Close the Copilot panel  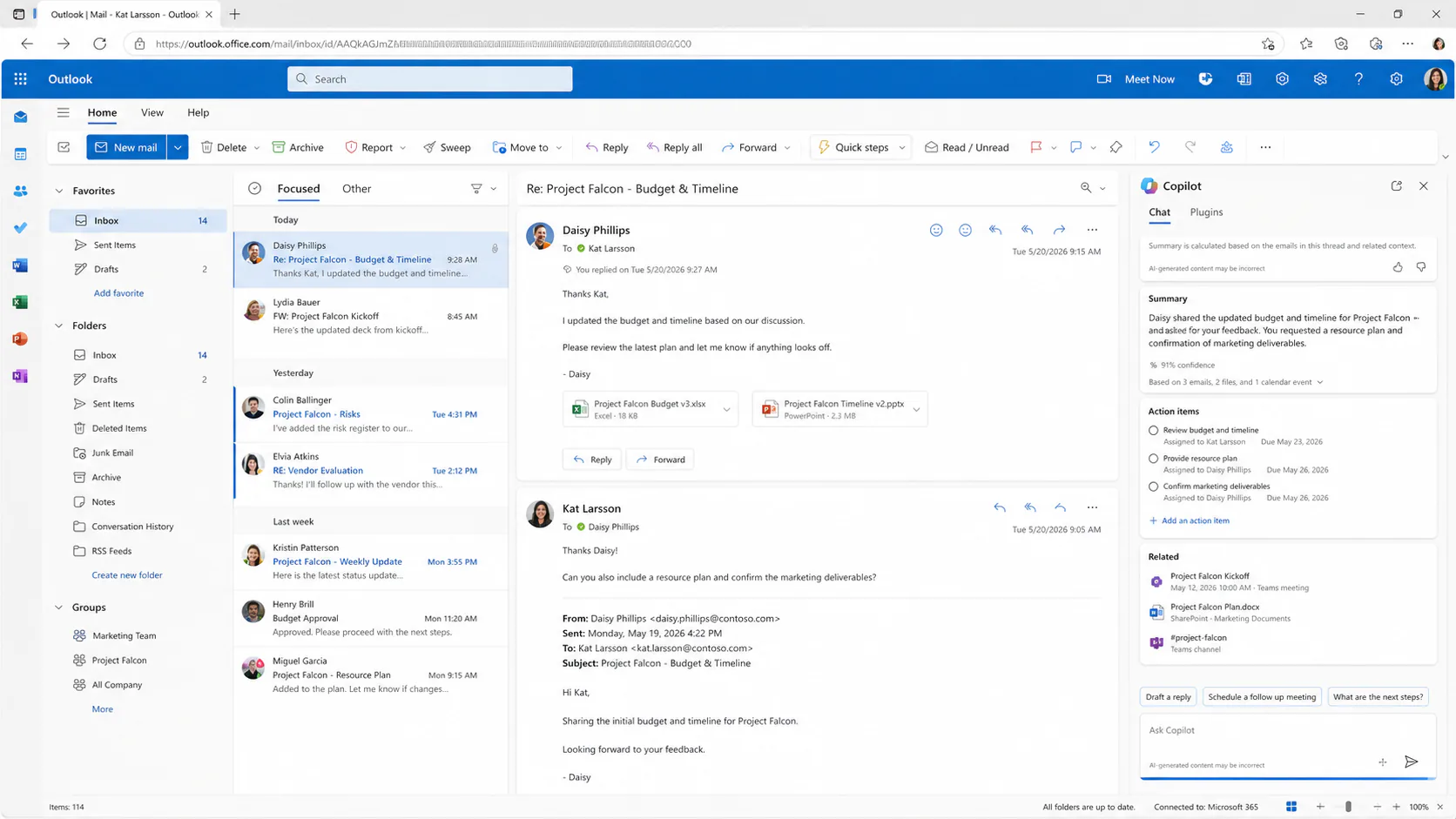[1424, 185]
